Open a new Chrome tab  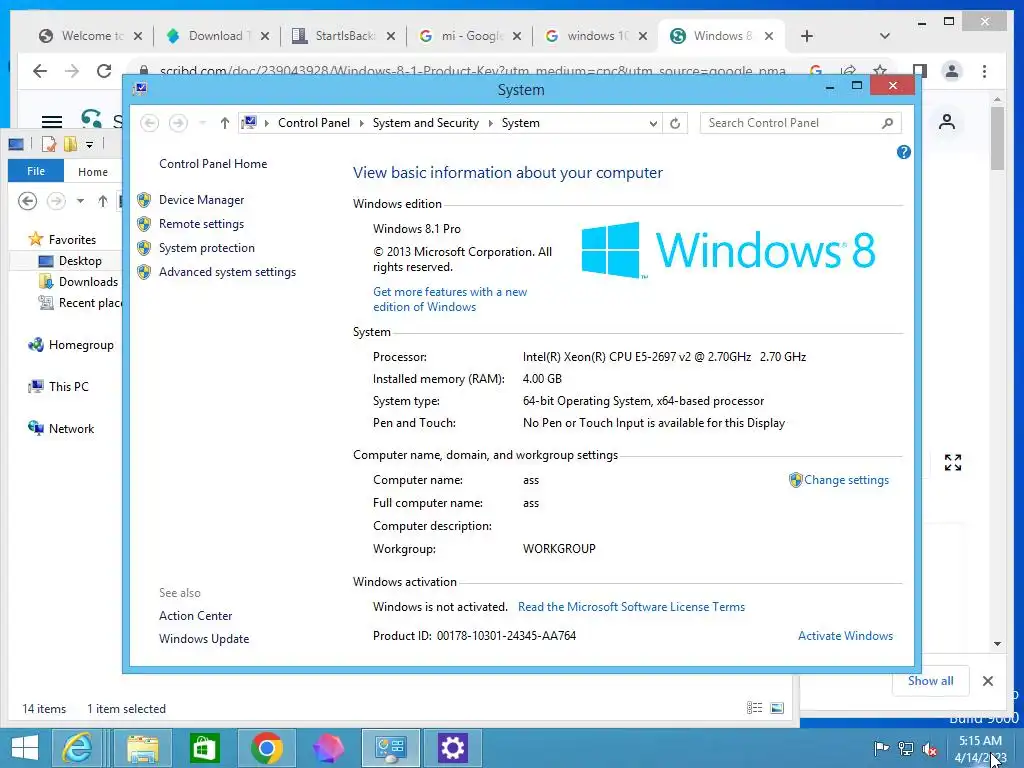807,36
